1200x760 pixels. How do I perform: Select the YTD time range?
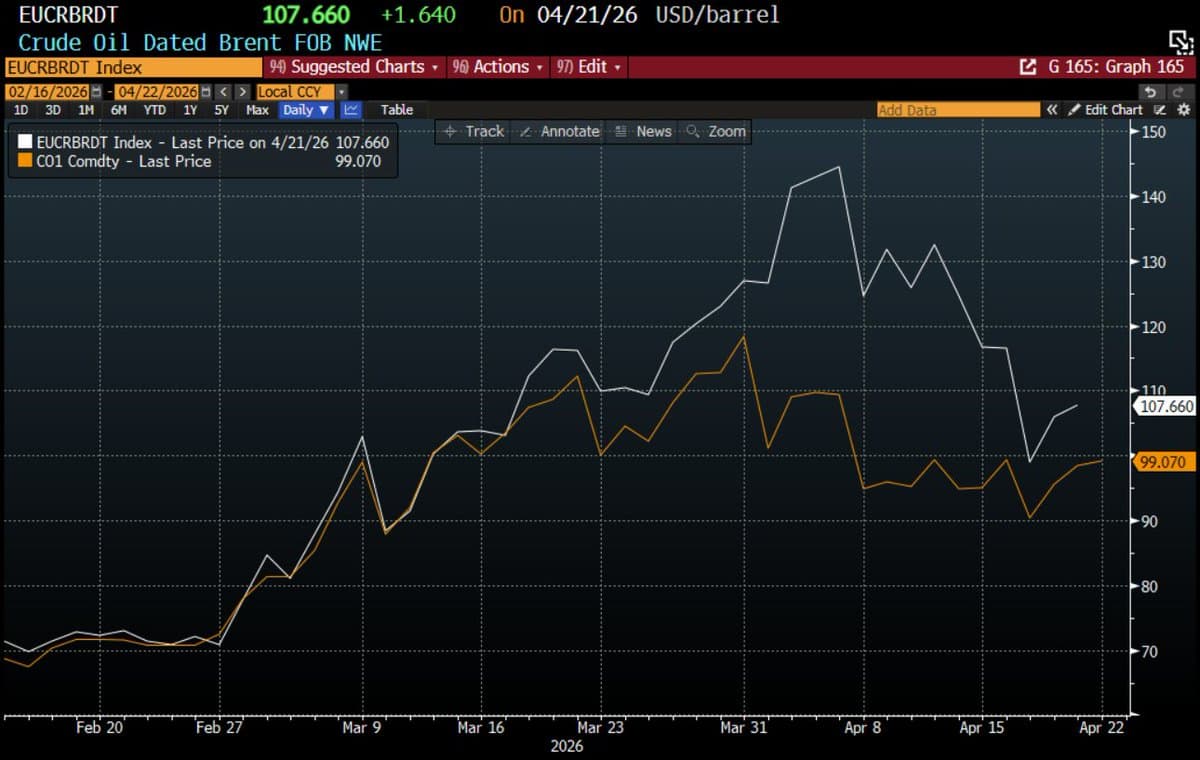tap(154, 110)
